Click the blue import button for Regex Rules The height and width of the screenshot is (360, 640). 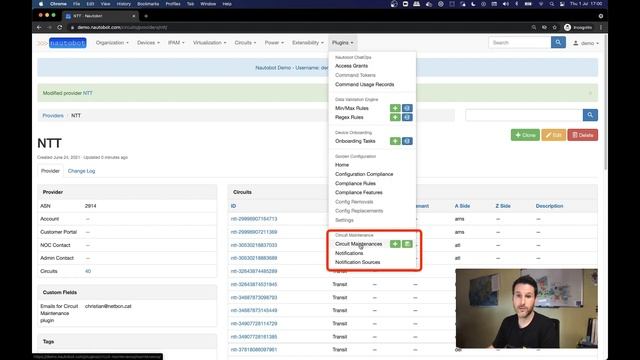click(x=407, y=118)
